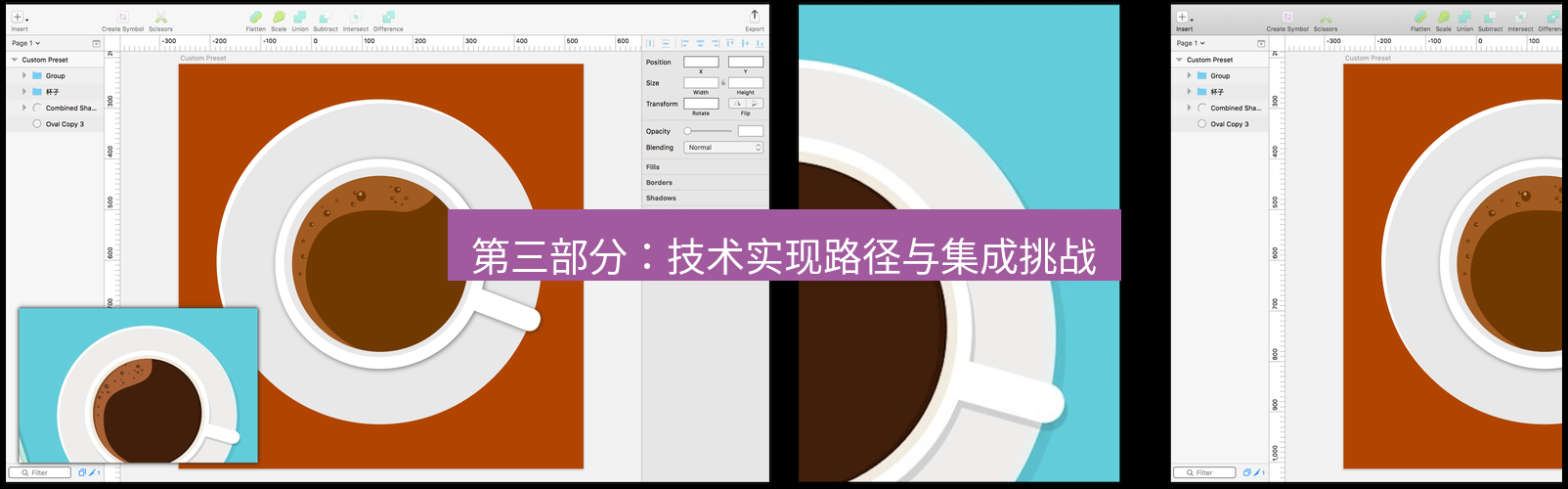Click Rotate field in Transform row
The width and height of the screenshot is (1568, 489).
(x=701, y=104)
